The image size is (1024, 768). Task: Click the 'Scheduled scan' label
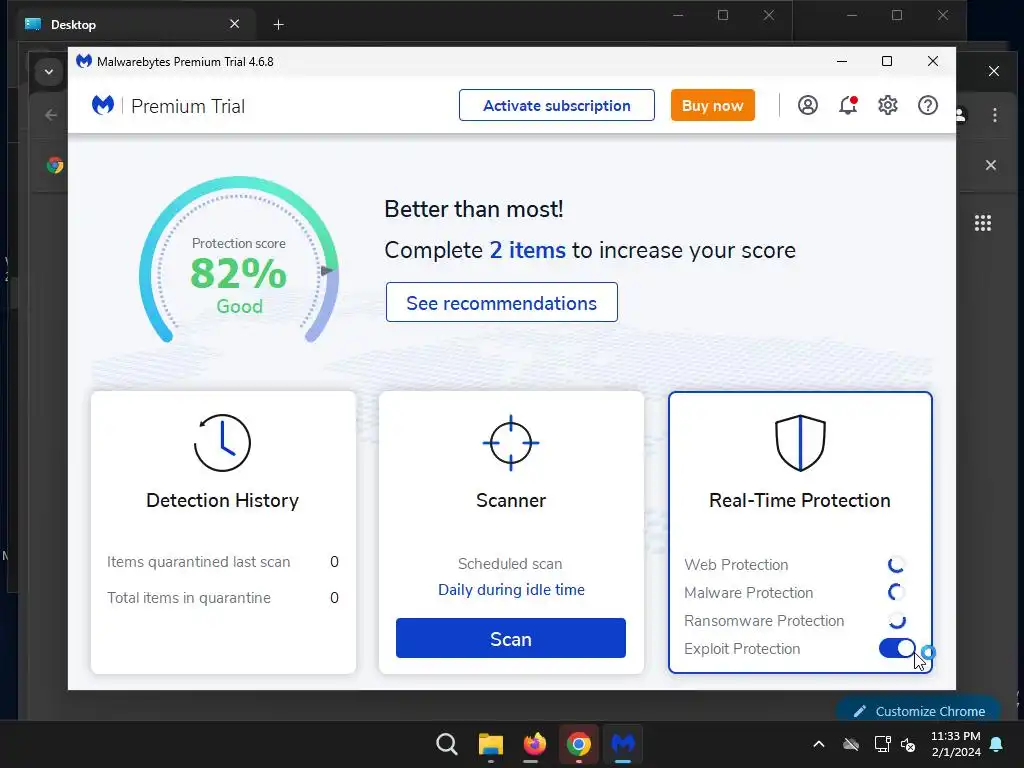click(x=510, y=564)
